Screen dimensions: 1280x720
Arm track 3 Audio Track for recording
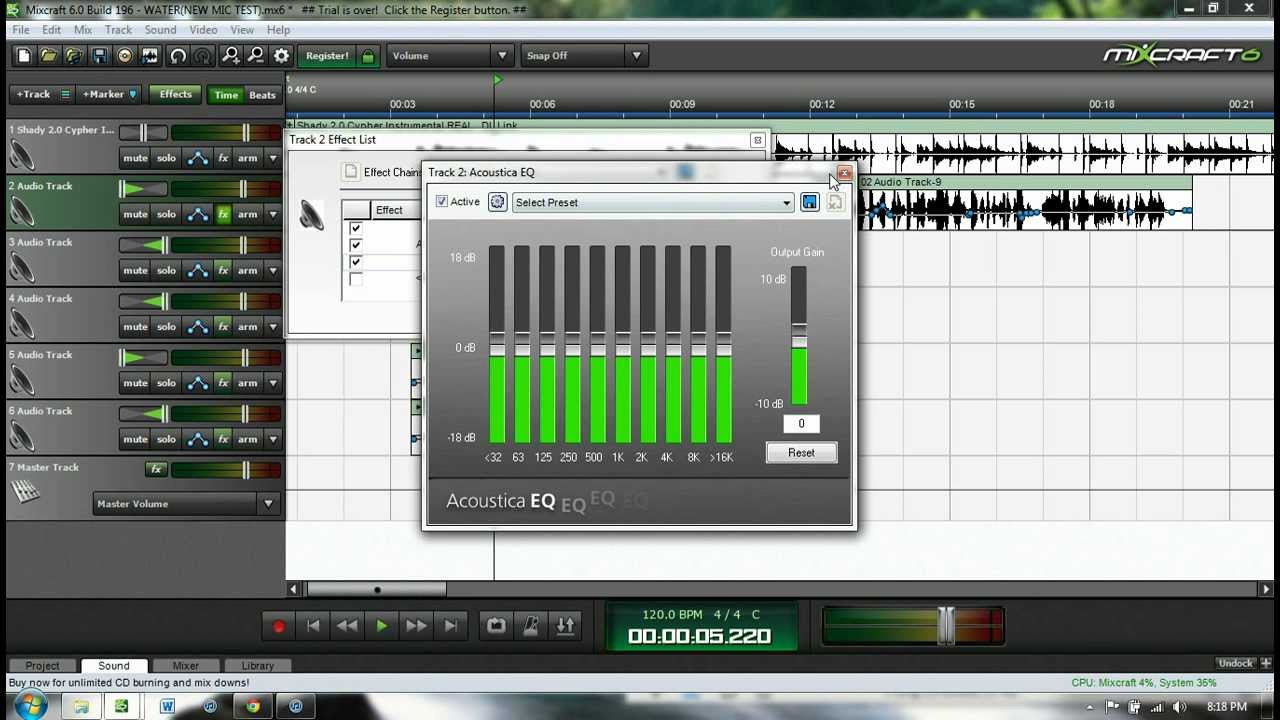pos(247,270)
